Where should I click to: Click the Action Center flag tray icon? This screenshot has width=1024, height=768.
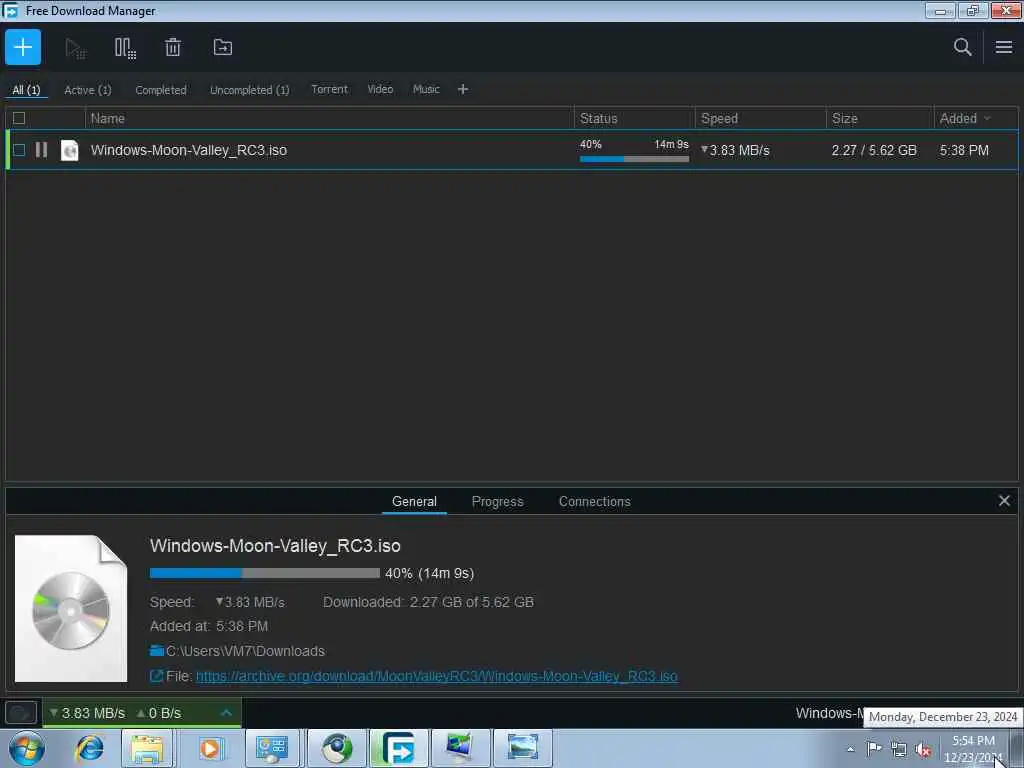tap(874, 748)
